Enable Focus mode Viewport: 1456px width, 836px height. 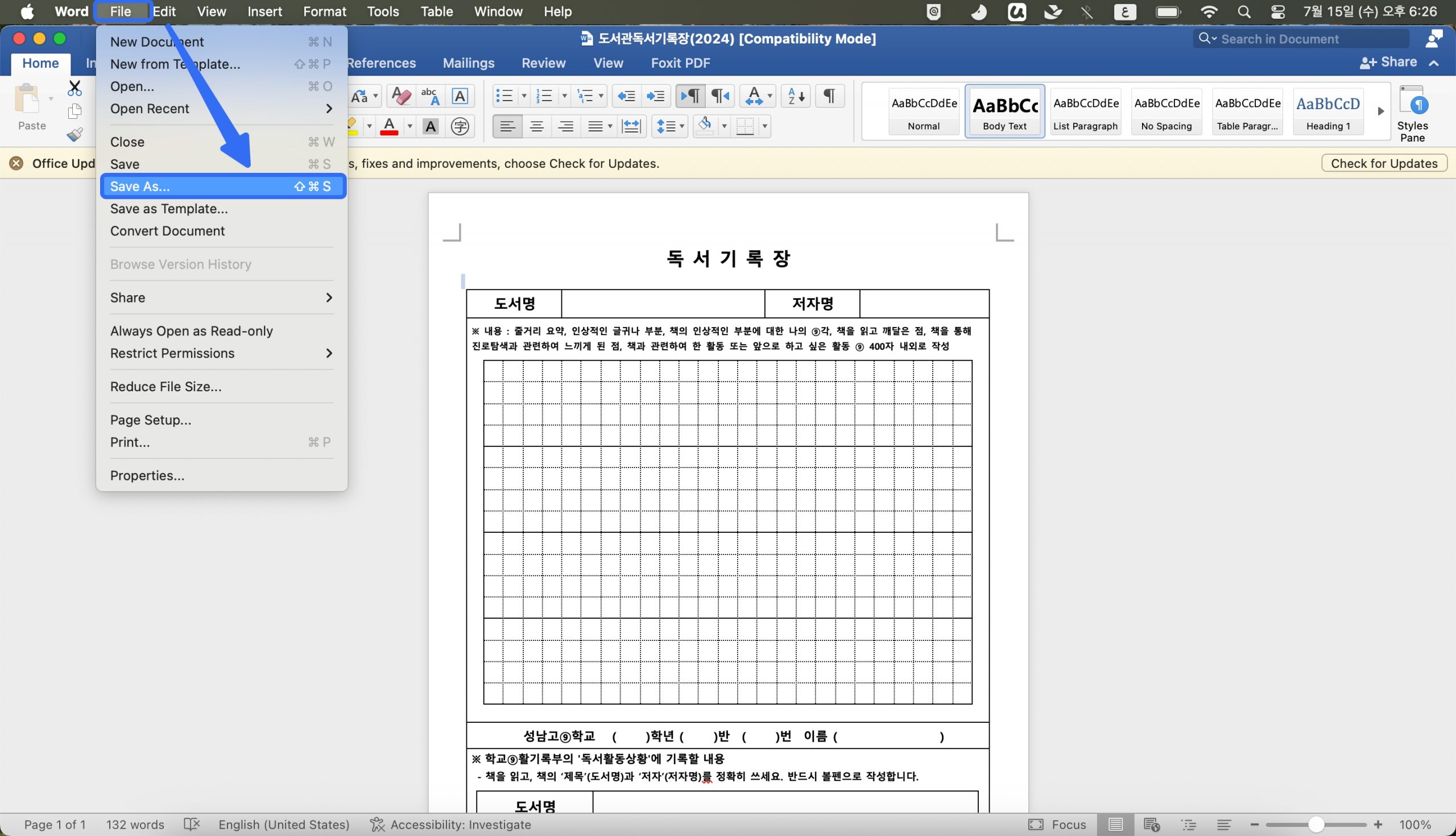[1057, 825]
